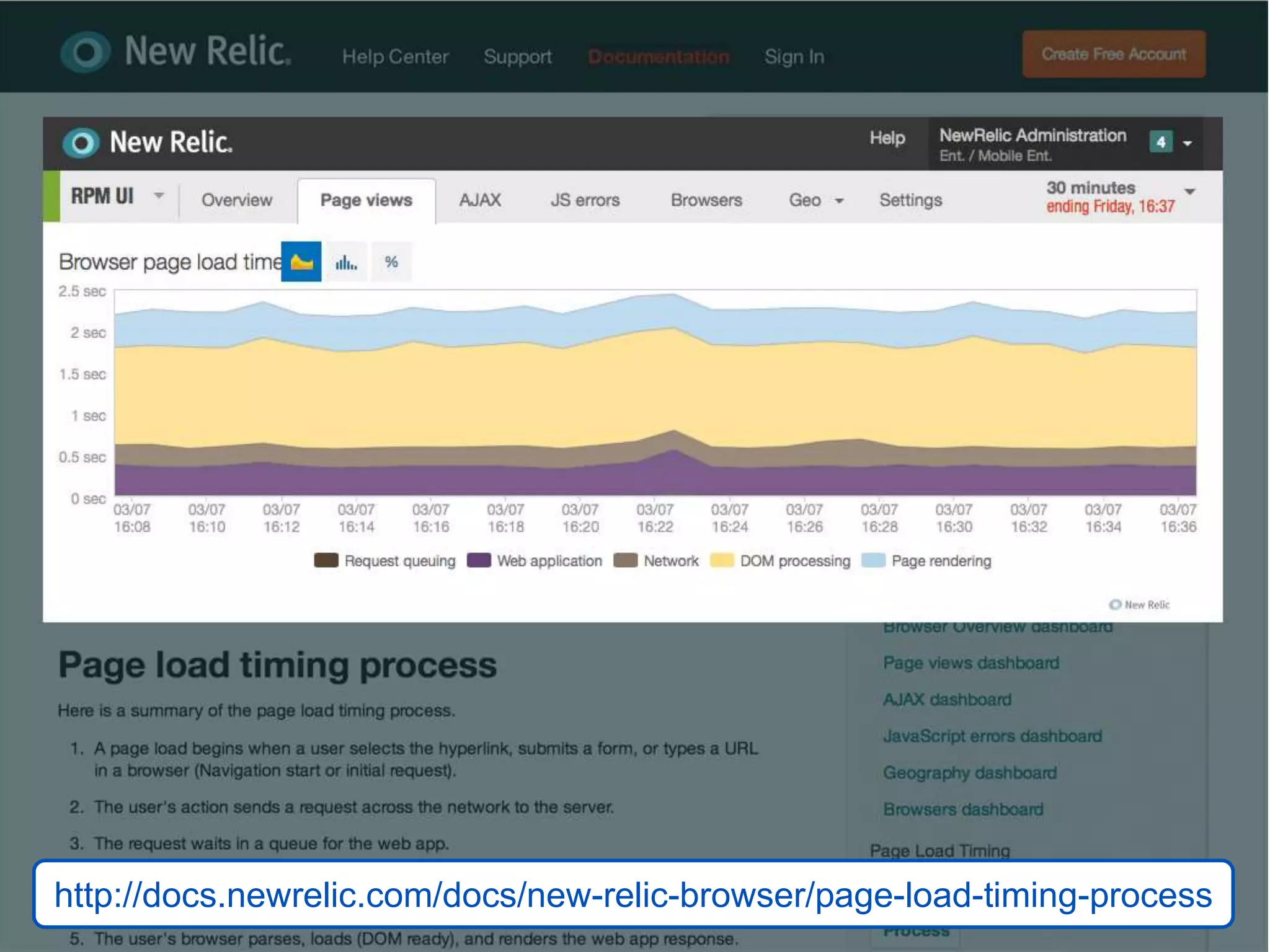Screen dimensions: 1270x952
Task: Open the AJAX dashboard sidebar link
Action: [947, 700]
